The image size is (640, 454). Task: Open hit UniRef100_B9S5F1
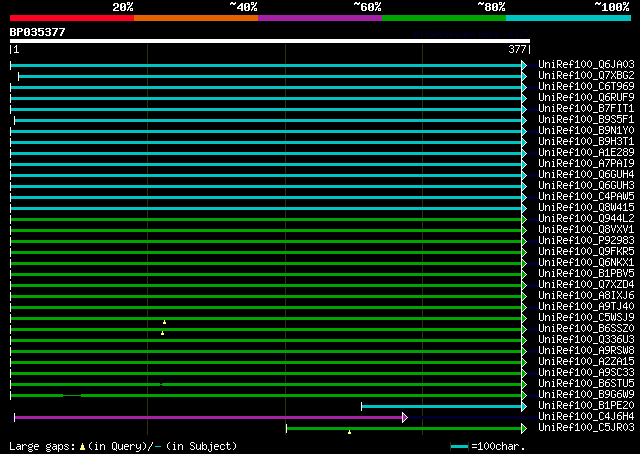pyautogui.click(x=586, y=119)
